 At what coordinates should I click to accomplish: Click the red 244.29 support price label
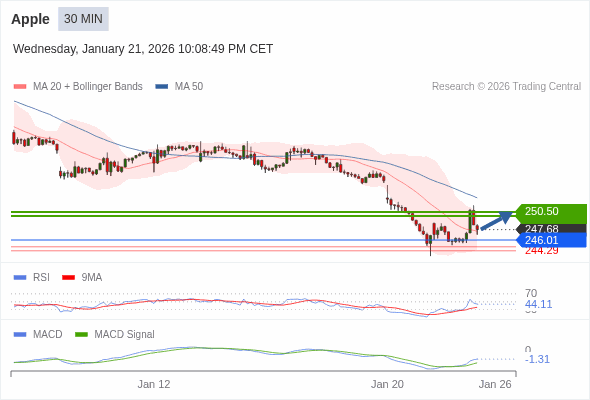[542, 251]
